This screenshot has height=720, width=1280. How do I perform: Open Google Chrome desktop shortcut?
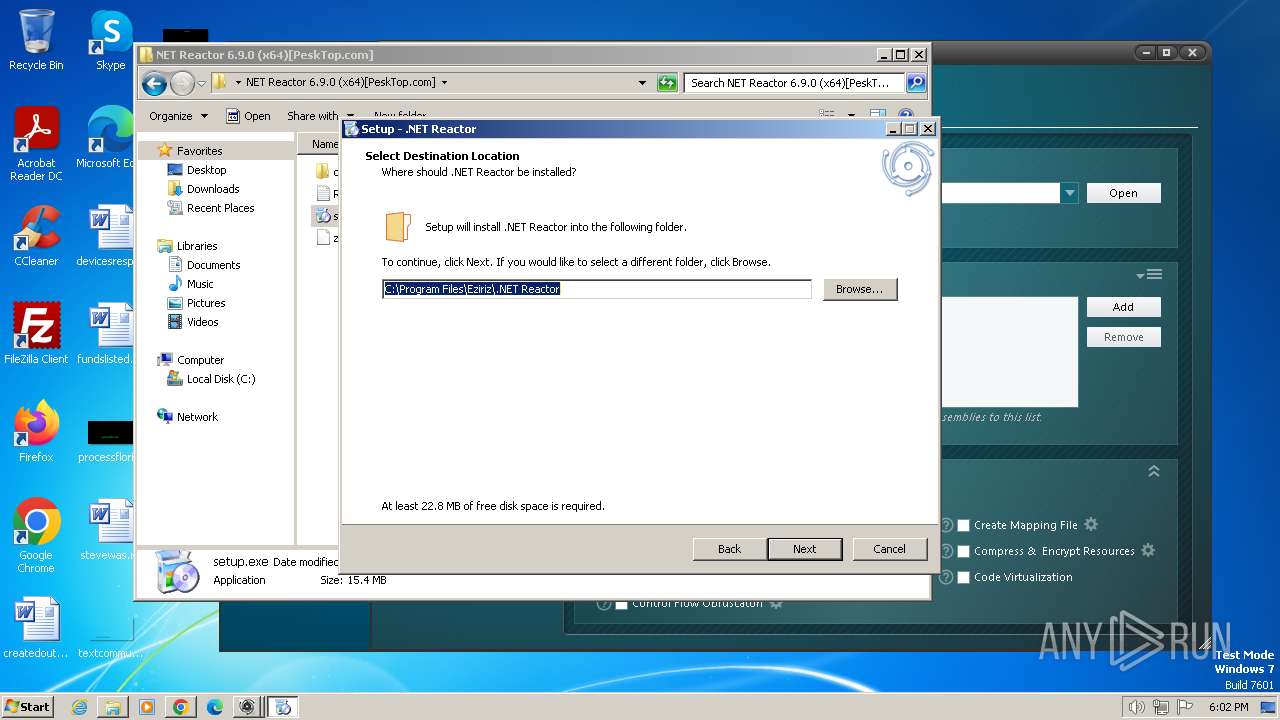[x=36, y=536]
